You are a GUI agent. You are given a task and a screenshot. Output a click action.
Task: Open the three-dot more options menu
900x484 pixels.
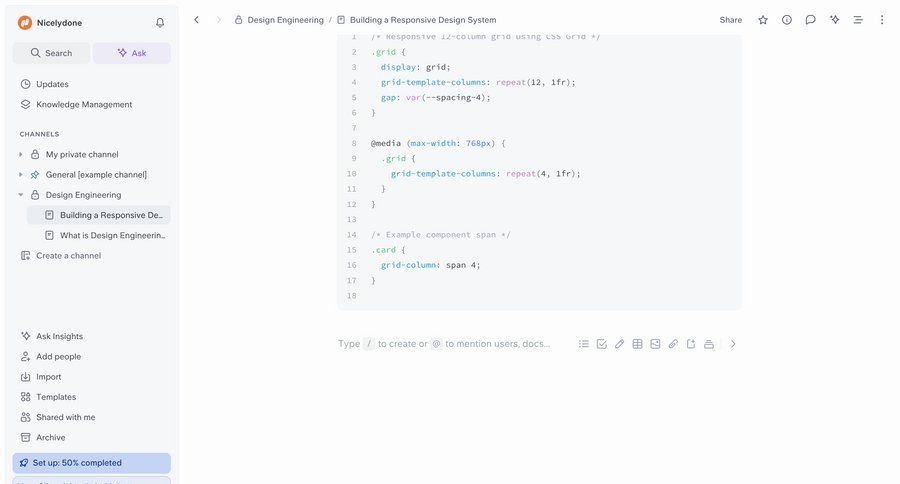coord(881,20)
